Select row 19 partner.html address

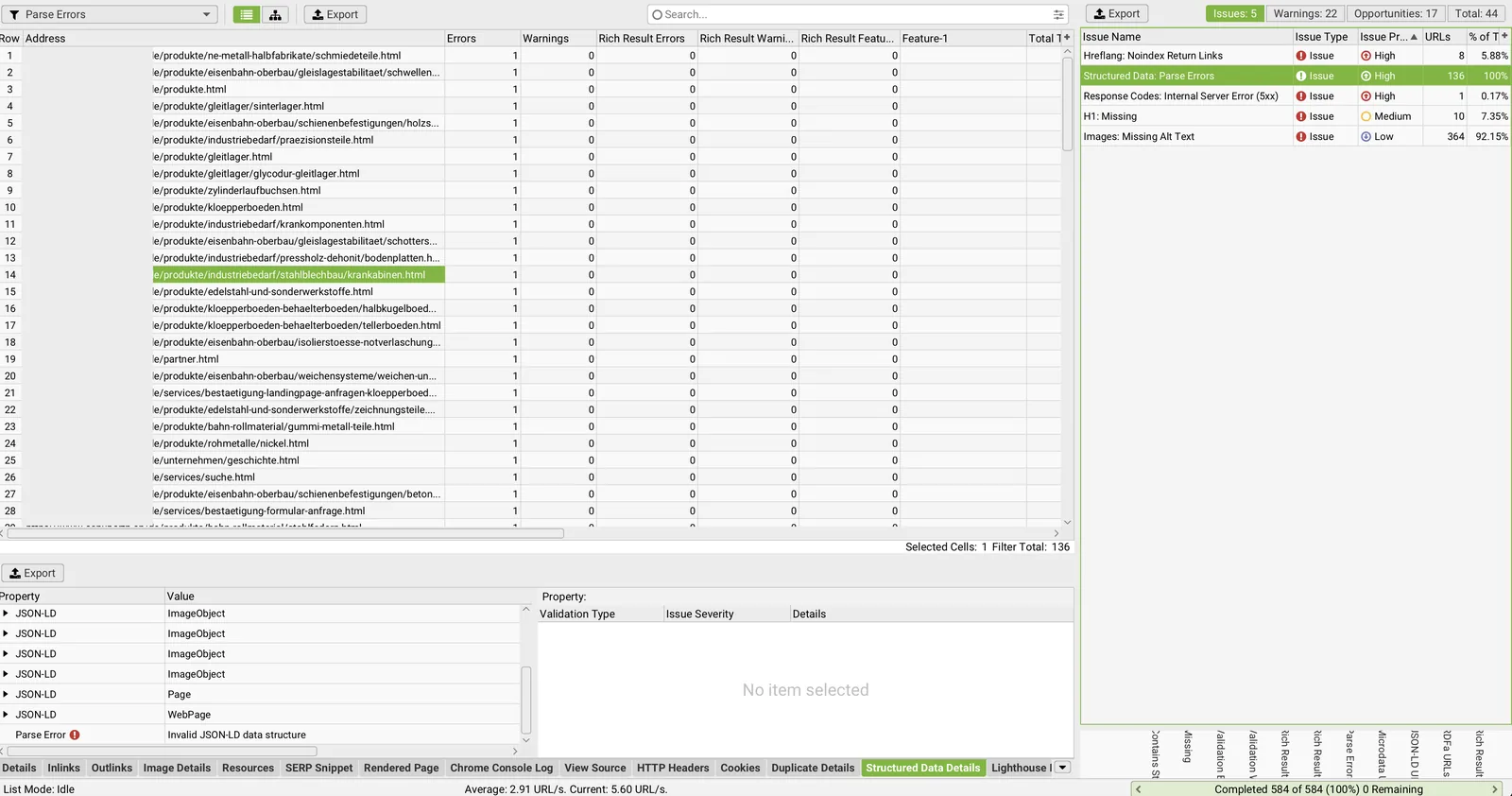(233, 359)
